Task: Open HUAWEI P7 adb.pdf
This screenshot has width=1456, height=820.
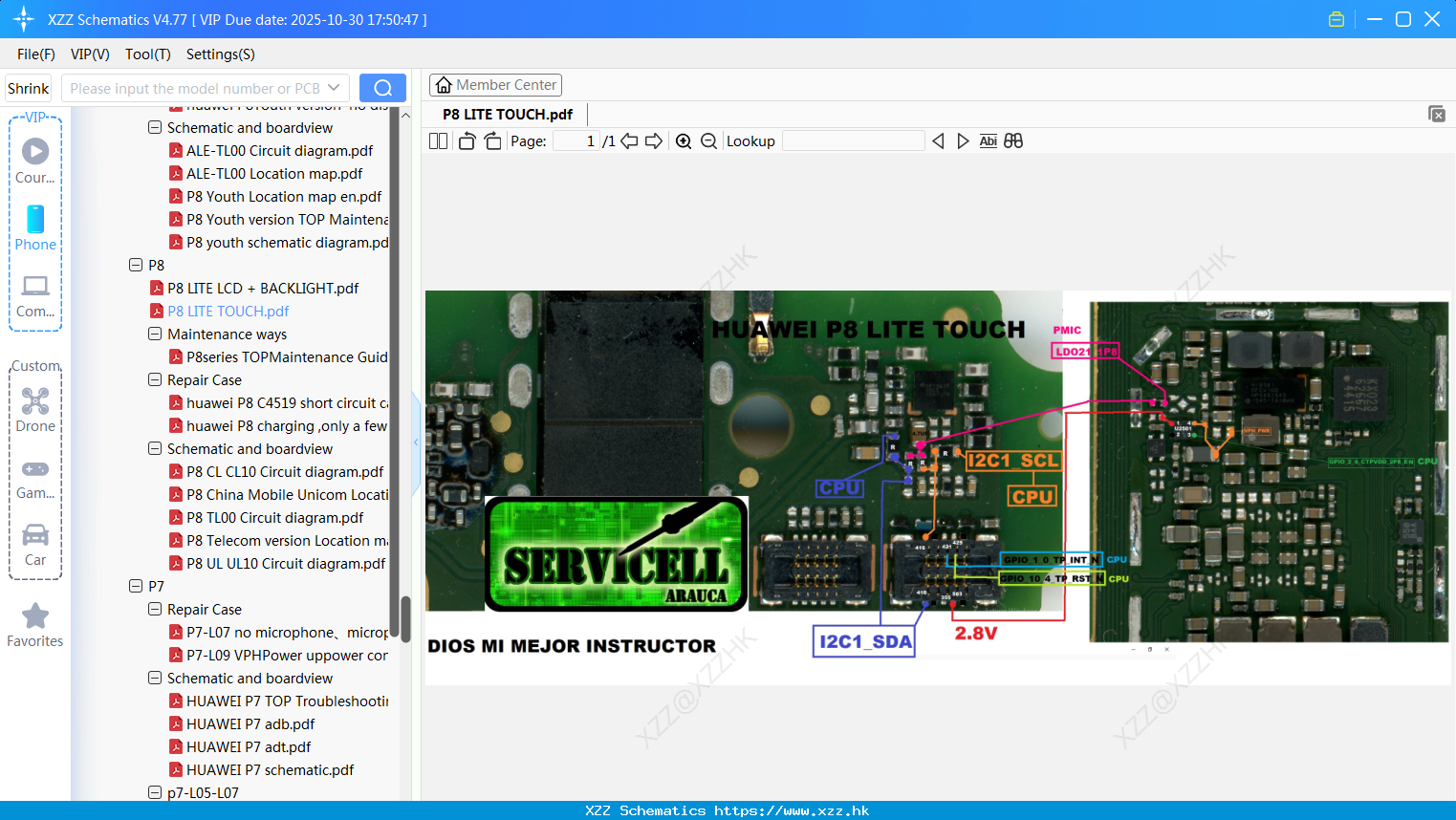Action: click(250, 723)
